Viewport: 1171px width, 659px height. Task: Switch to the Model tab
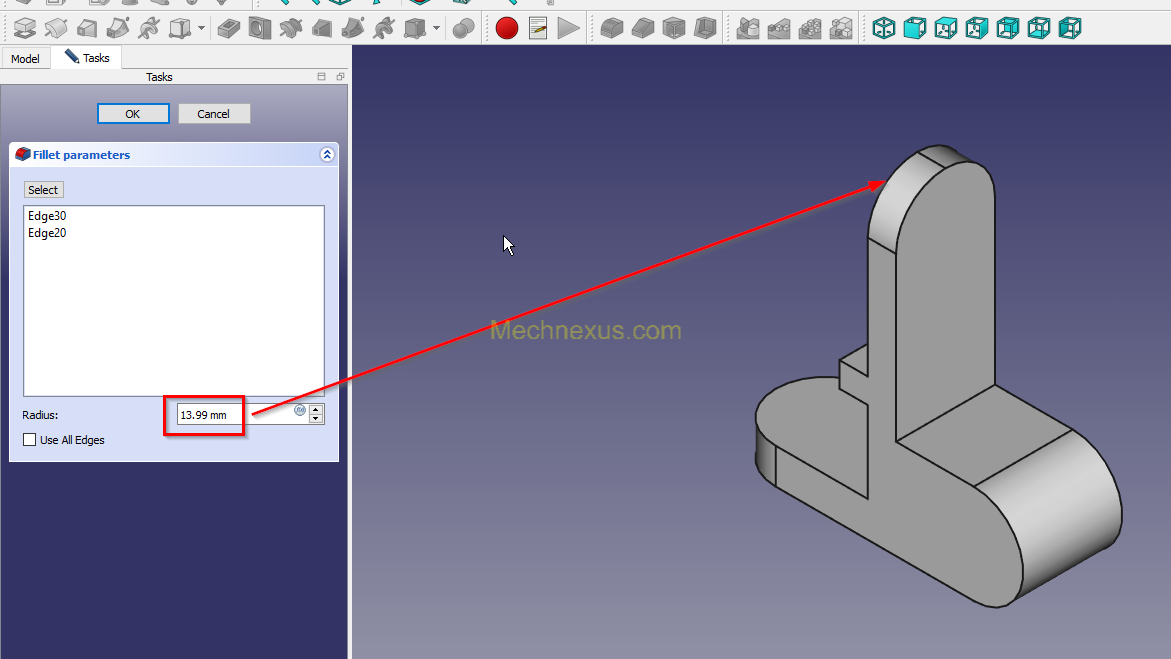click(25, 59)
